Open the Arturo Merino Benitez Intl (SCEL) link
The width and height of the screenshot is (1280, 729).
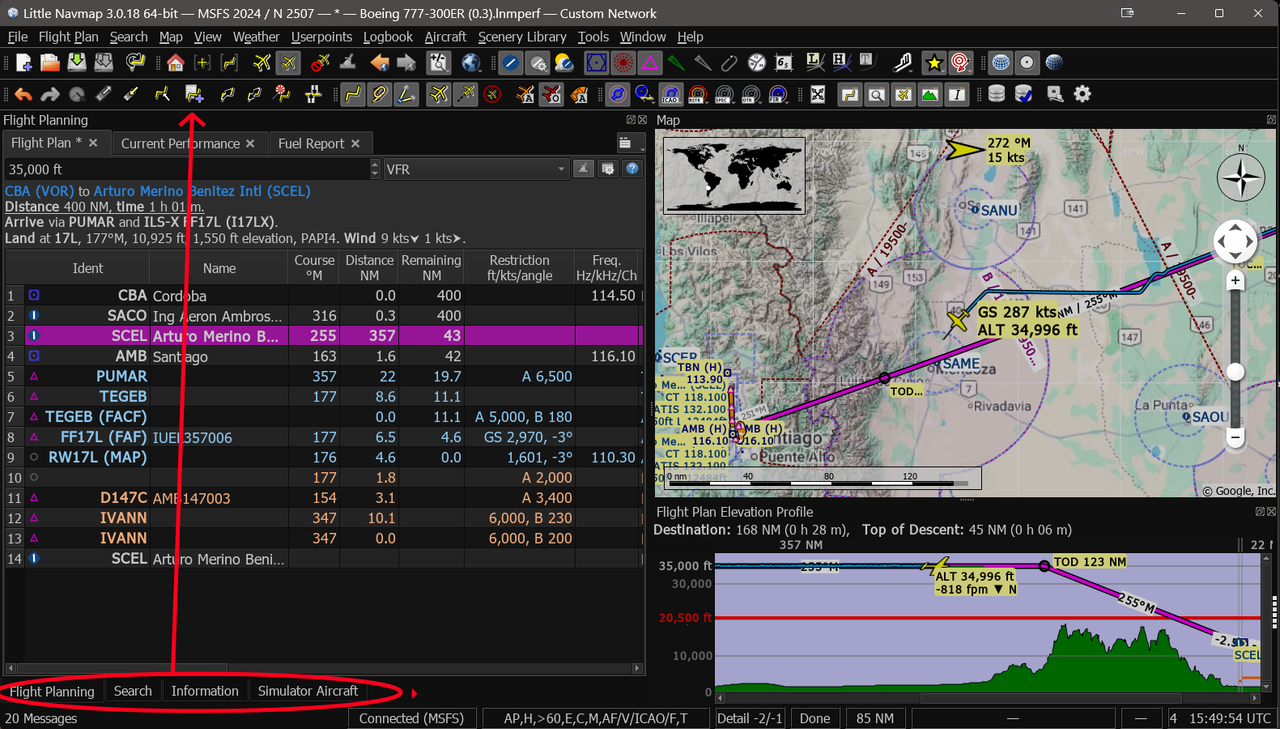click(x=202, y=191)
